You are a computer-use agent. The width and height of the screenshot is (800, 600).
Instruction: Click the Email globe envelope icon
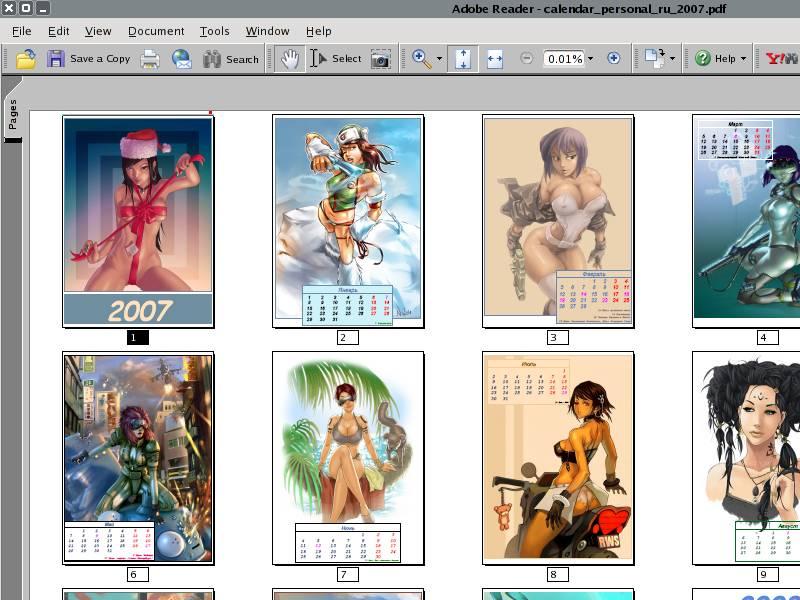182,59
